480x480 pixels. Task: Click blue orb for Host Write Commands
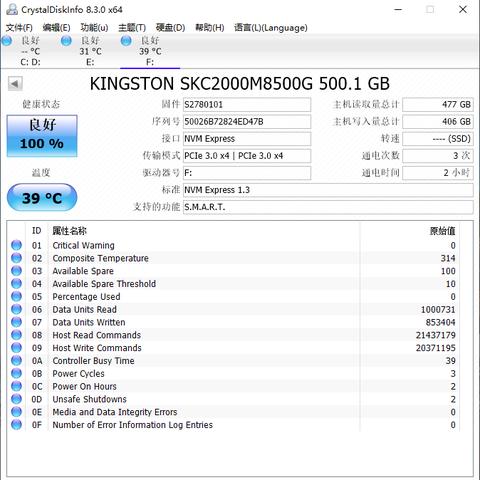16,348
